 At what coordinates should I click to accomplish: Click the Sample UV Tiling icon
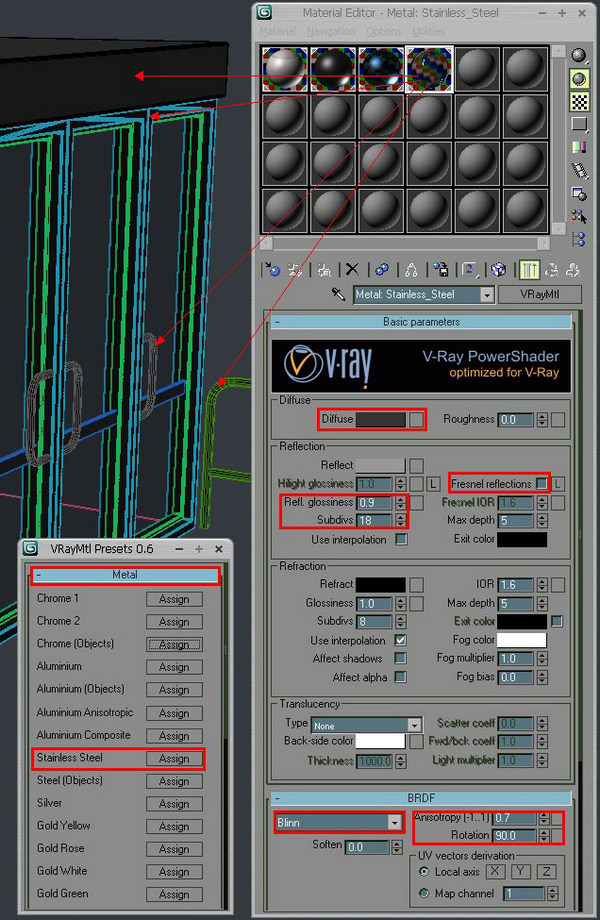[x=579, y=124]
